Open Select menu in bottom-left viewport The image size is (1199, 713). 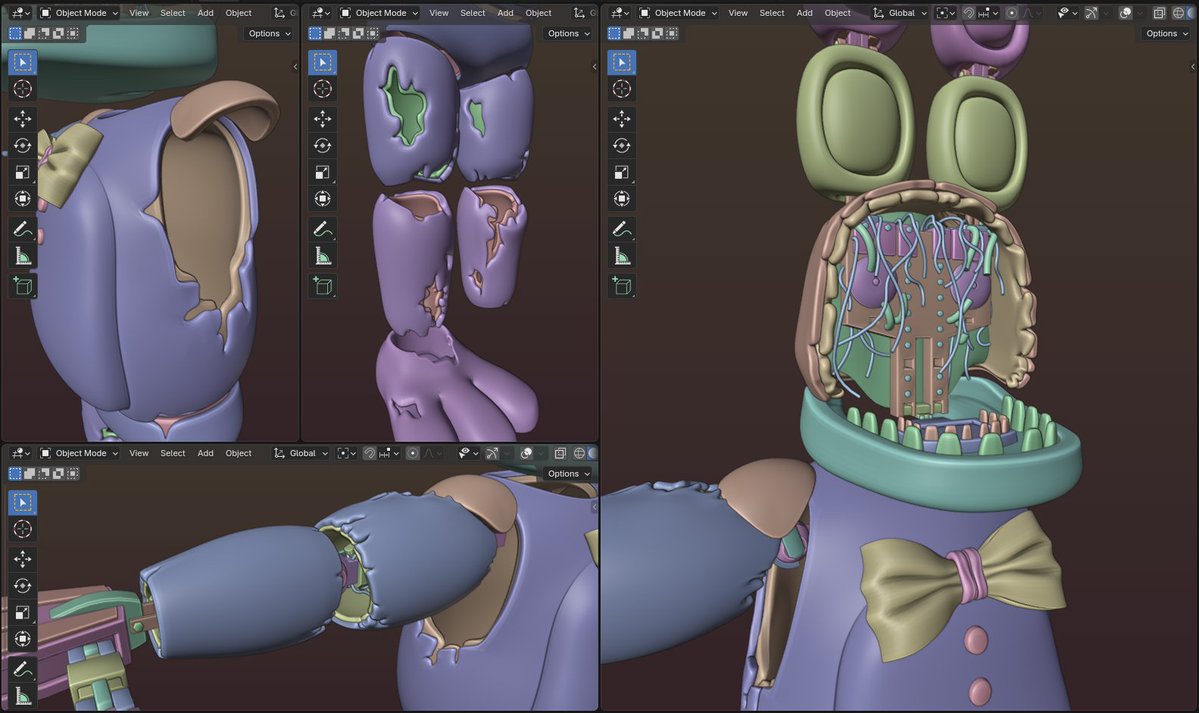click(173, 453)
